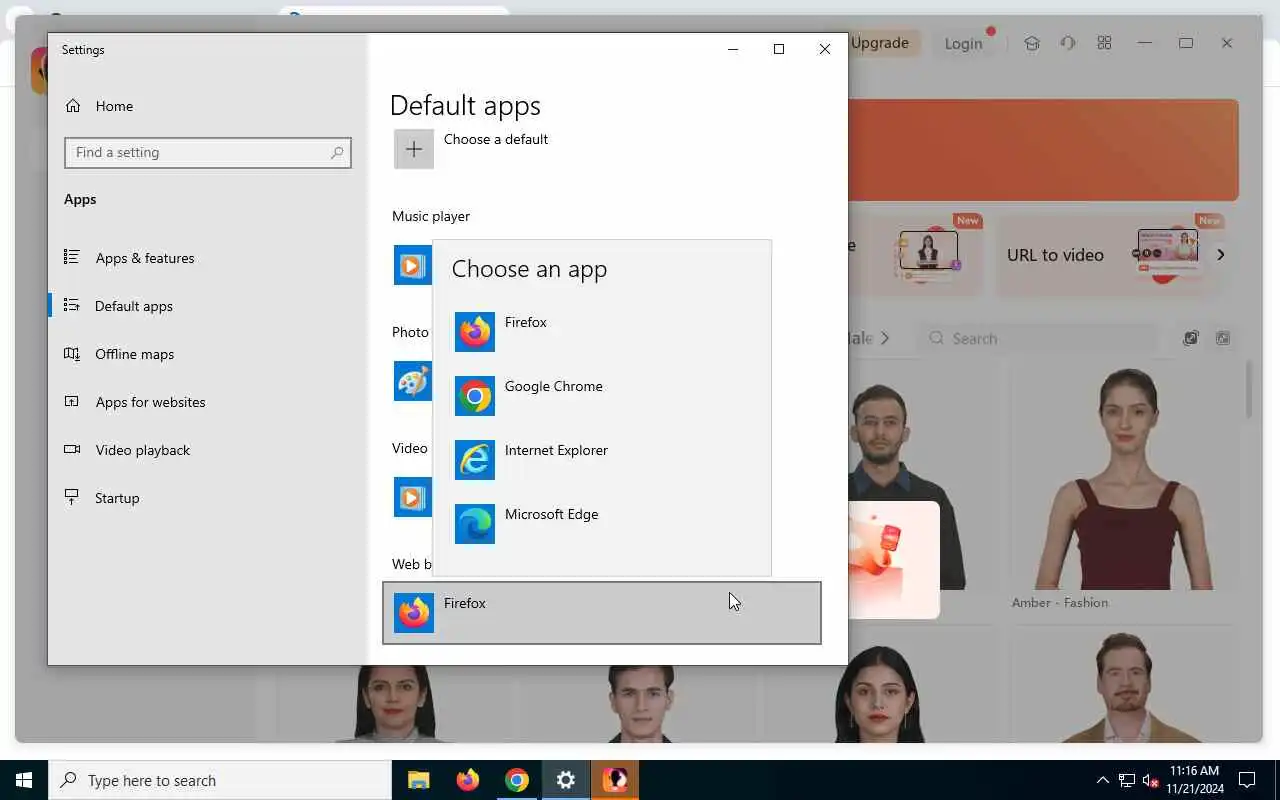Click the first icon right of avatar Search
Screen dimensions: 1280x800
click(1190, 338)
